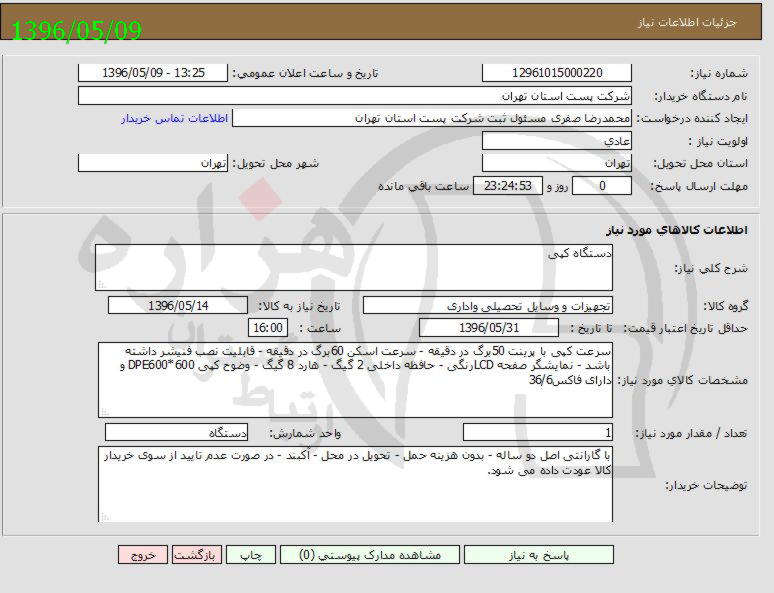Click the resize grip of the specifications textarea
The height and width of the screenshot is (593, 774).
click(104, 412)
